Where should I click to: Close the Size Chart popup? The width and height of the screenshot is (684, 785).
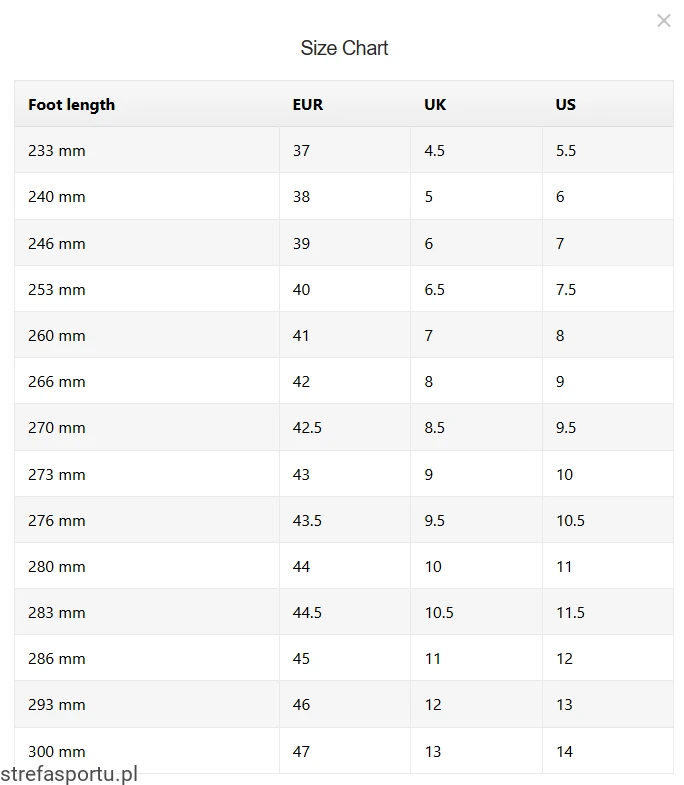[663, 21]
